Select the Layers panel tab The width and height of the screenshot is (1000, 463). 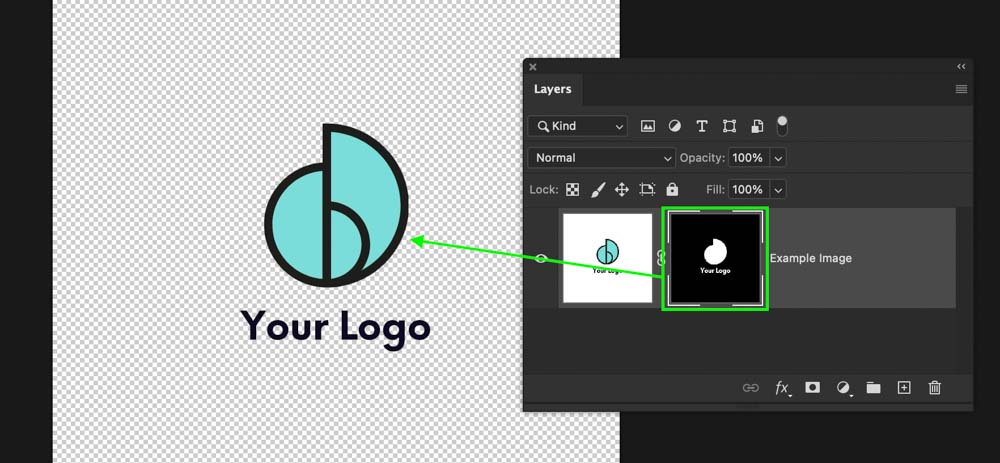[x=553, y=89]
